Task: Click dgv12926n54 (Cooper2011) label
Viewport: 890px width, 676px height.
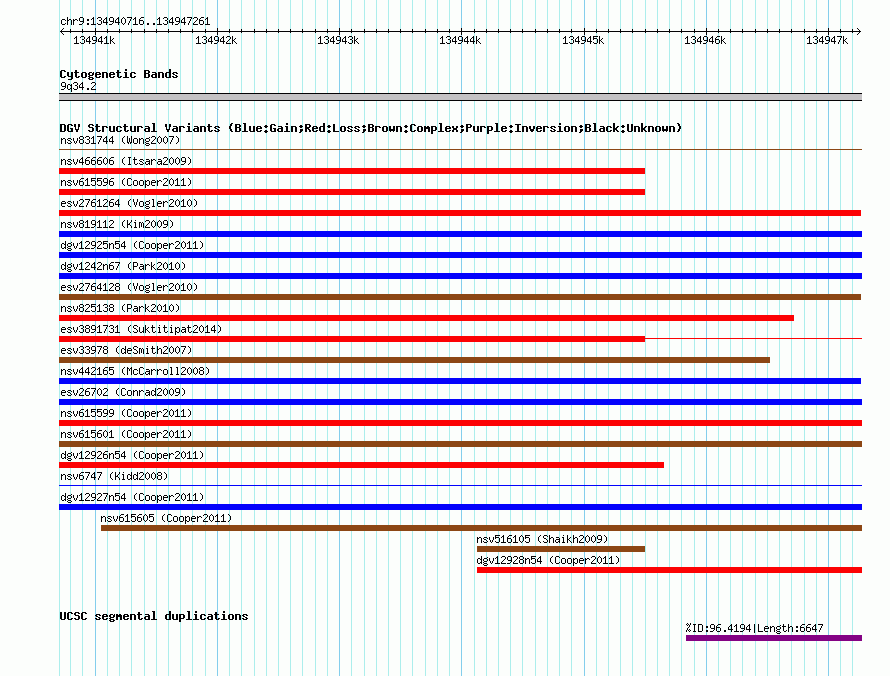Action: coord(132,455)
